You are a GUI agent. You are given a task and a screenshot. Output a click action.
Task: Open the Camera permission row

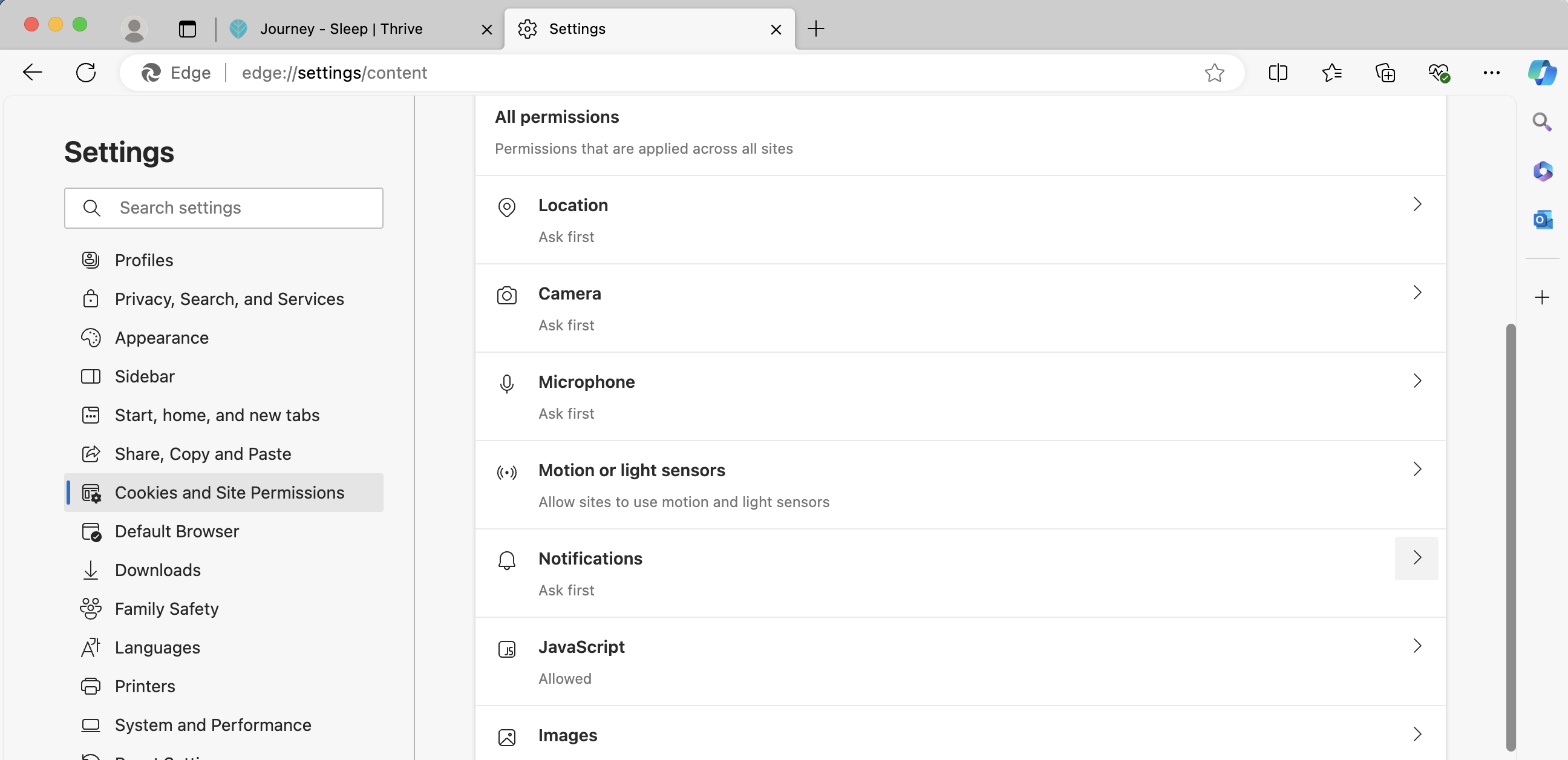(960, 308)
